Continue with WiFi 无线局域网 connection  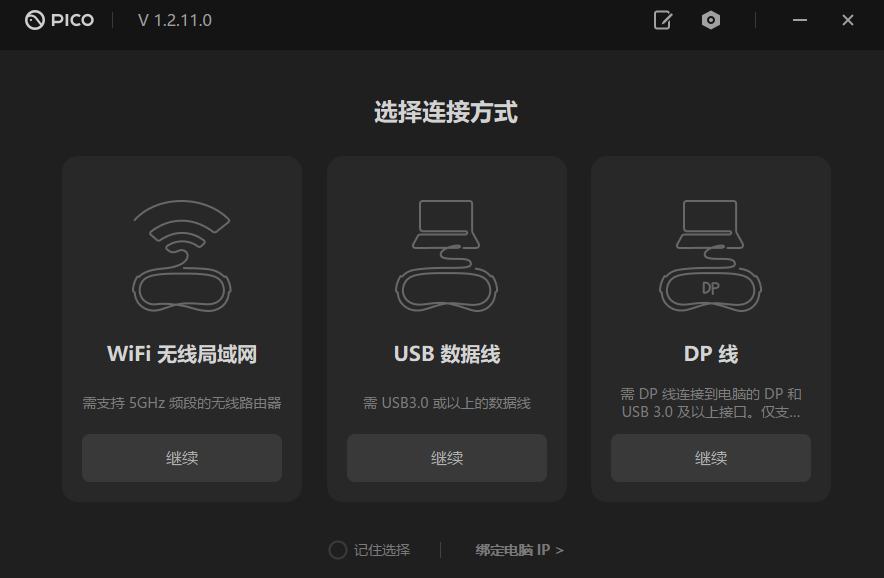coord(182,458)
